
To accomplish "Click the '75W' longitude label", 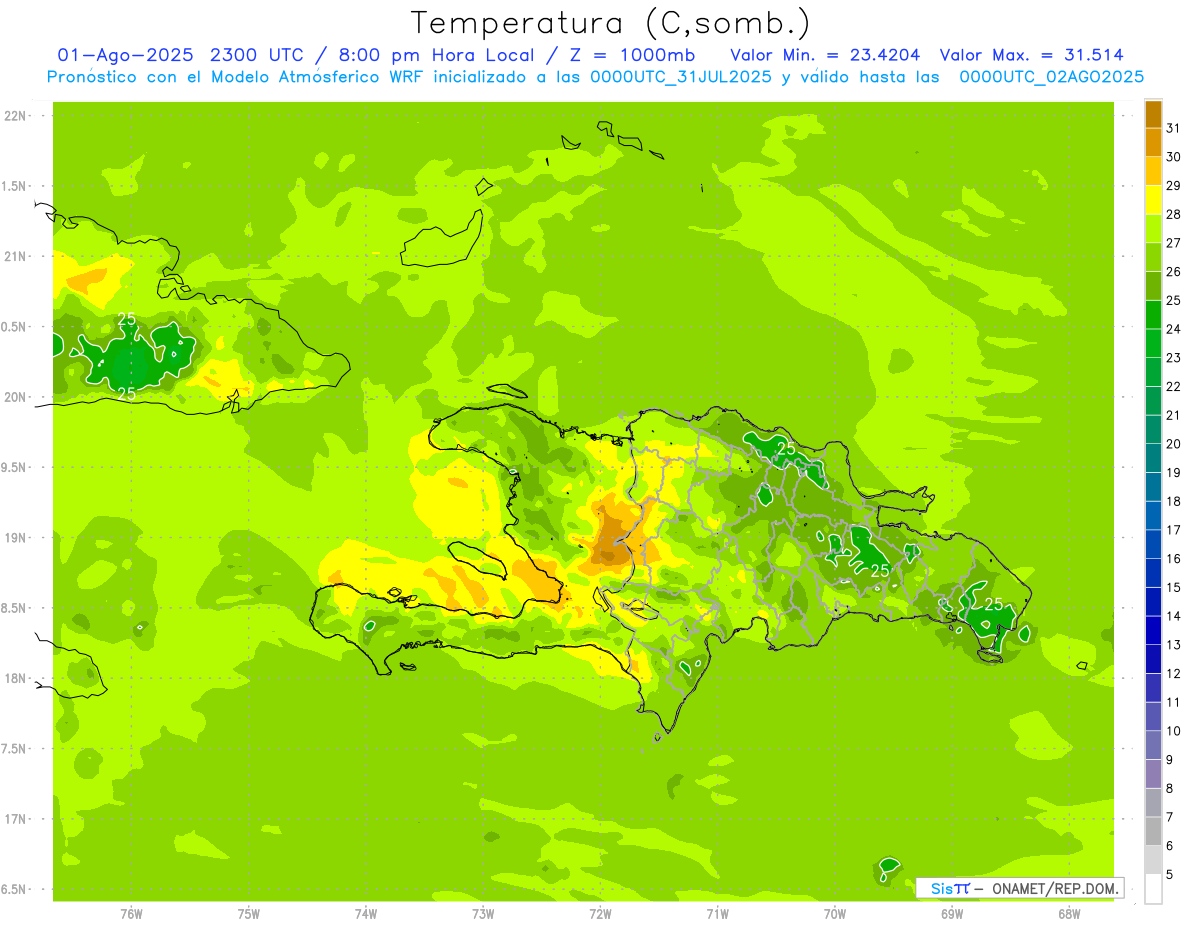I will coord(249,914).
